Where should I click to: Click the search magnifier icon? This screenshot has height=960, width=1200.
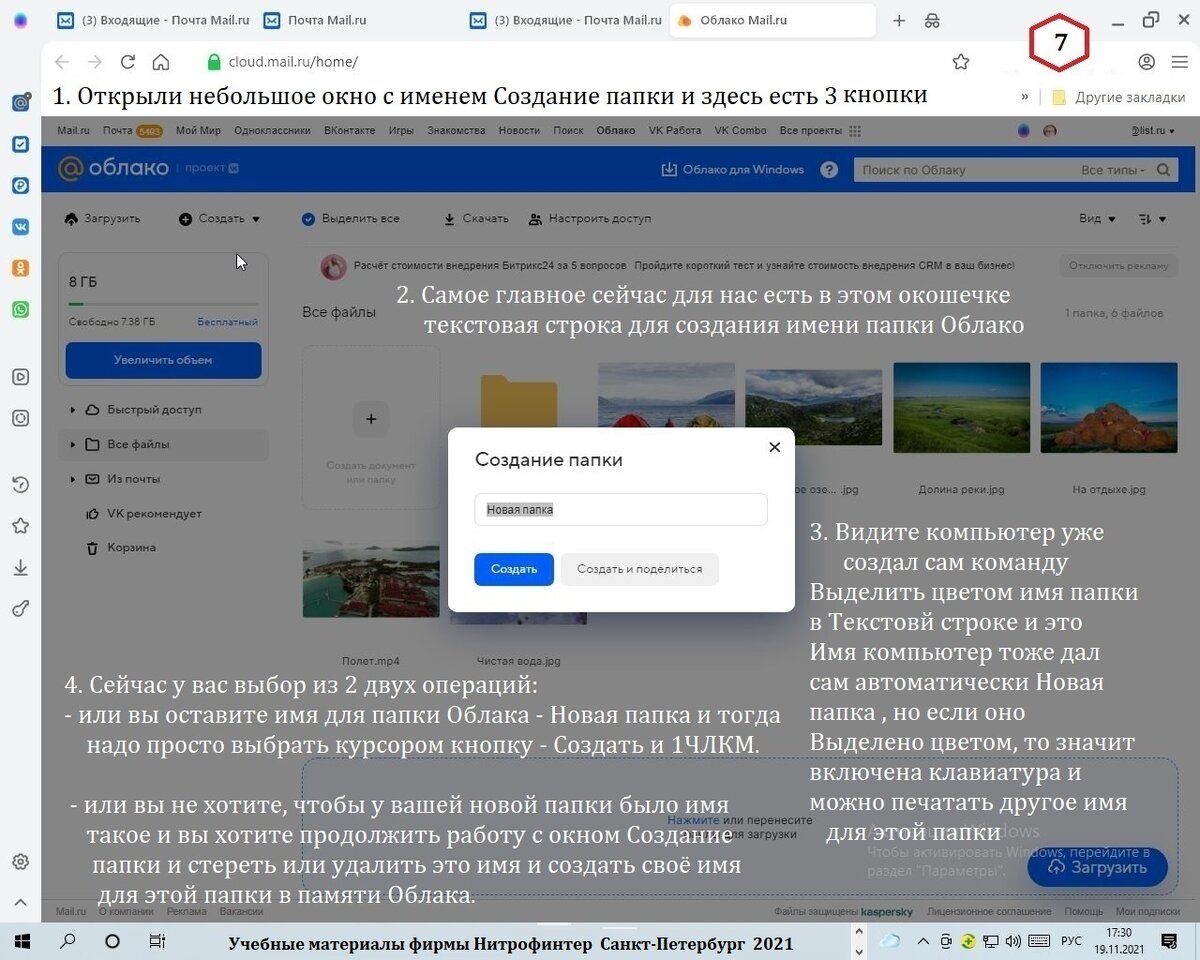click(1164, 170)
